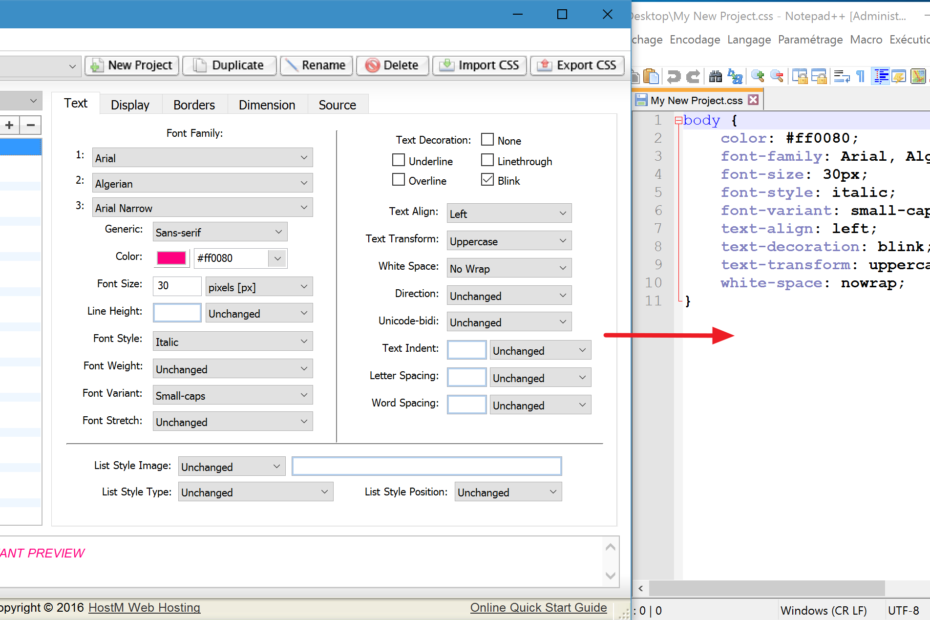Open the Online Quick Start Guide link
The width and height of the screenshot is (930, 620).
pos(538,607)
